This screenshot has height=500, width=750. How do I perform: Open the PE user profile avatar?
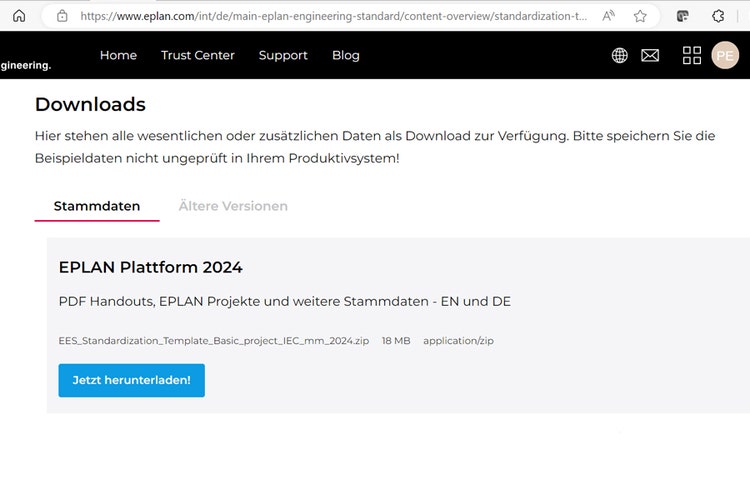725,55
